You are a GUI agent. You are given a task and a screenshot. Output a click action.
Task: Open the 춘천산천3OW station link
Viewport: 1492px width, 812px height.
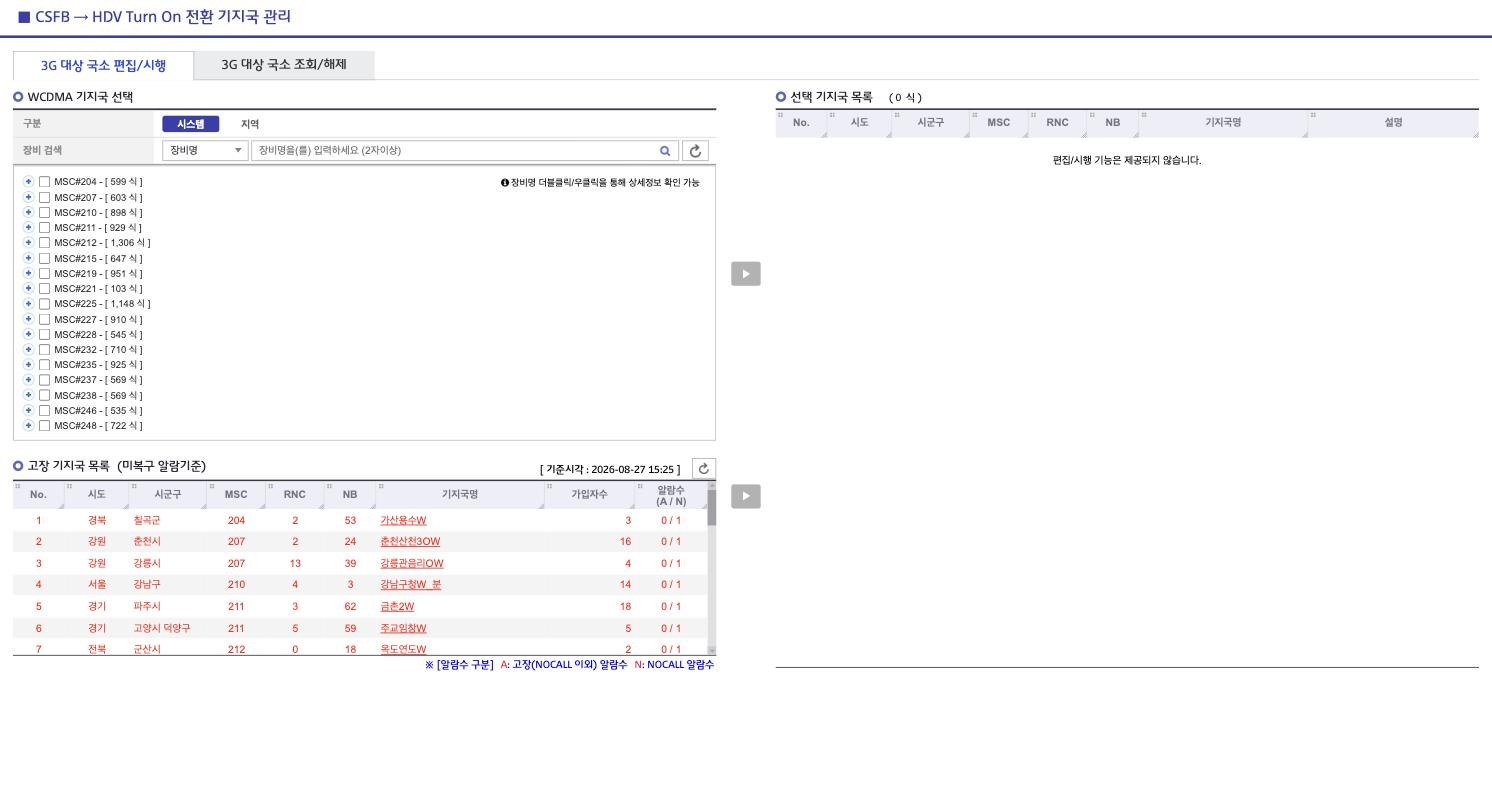pos(410,542)
